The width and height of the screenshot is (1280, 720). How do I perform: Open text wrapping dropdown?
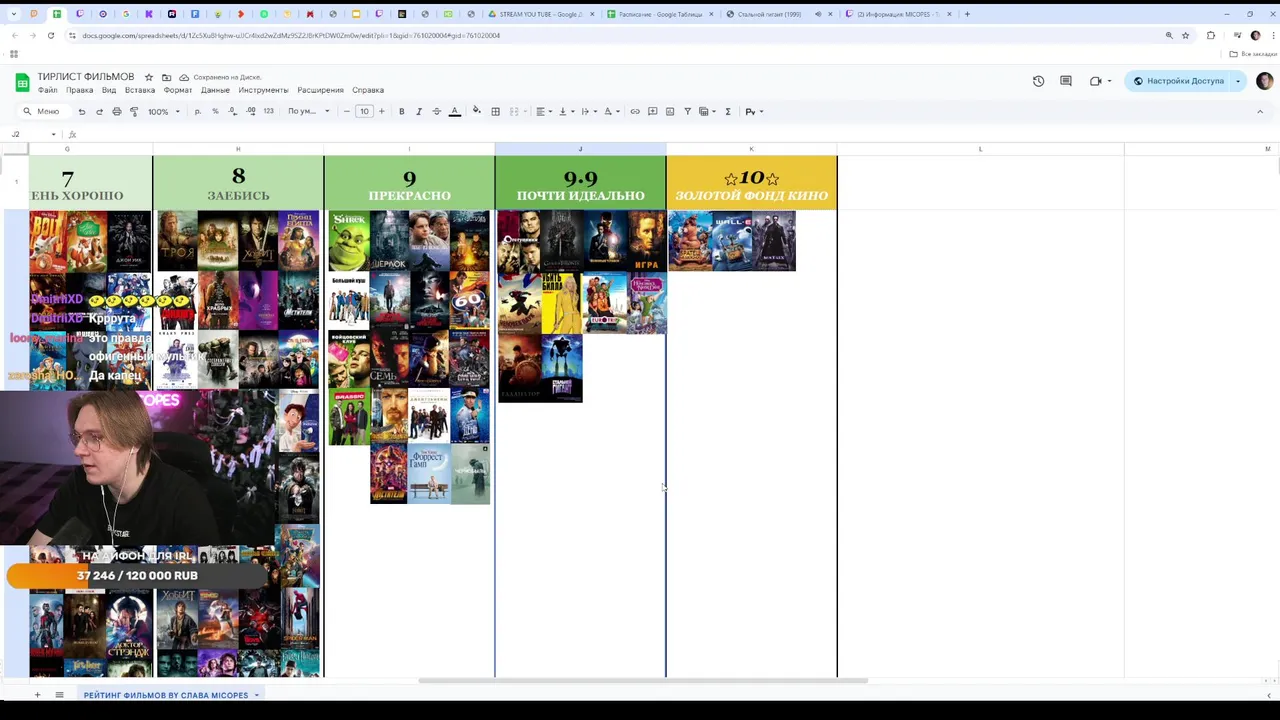[x=588, y=111]
